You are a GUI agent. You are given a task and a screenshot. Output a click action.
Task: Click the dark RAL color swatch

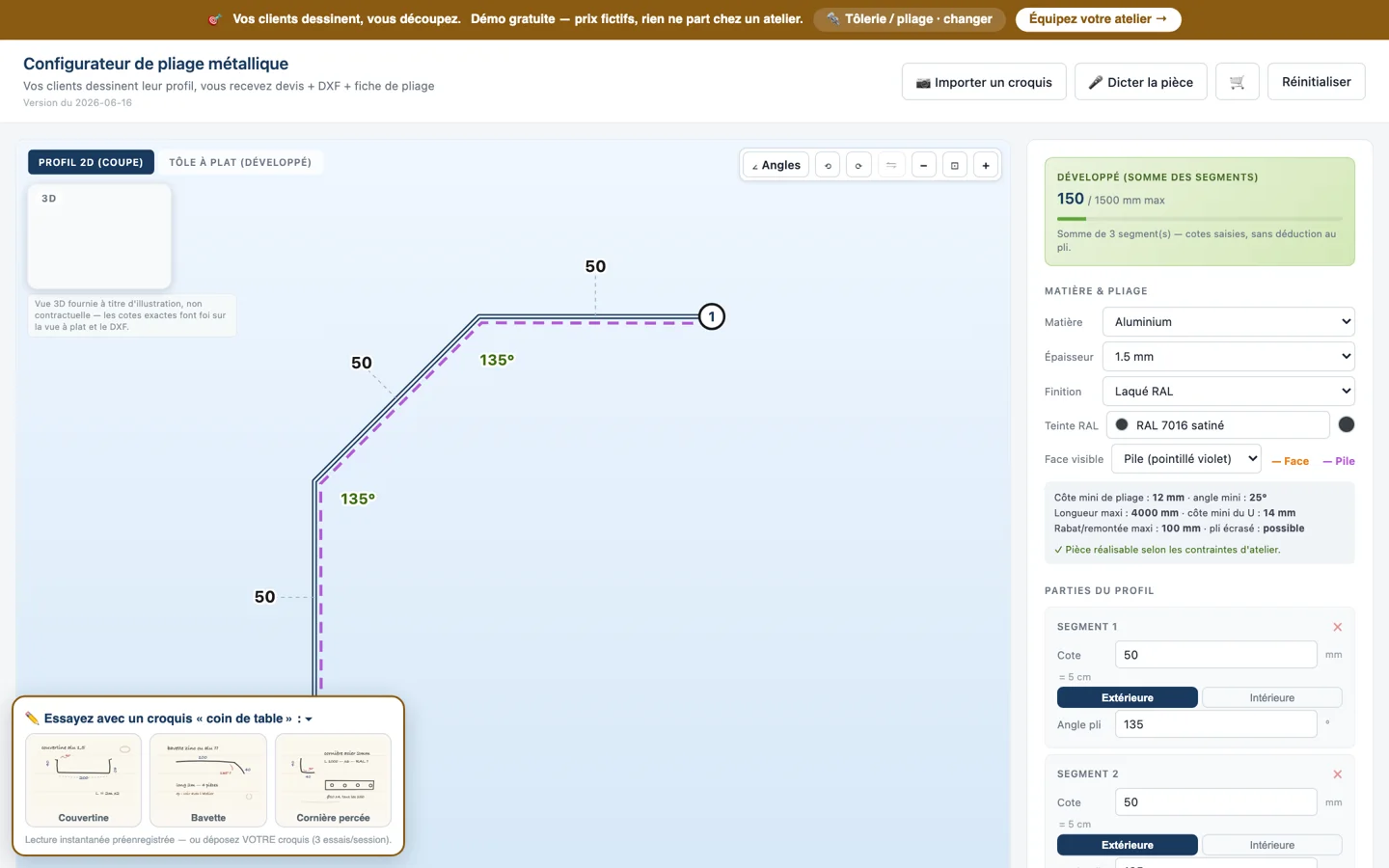(x=1347, y=424)
